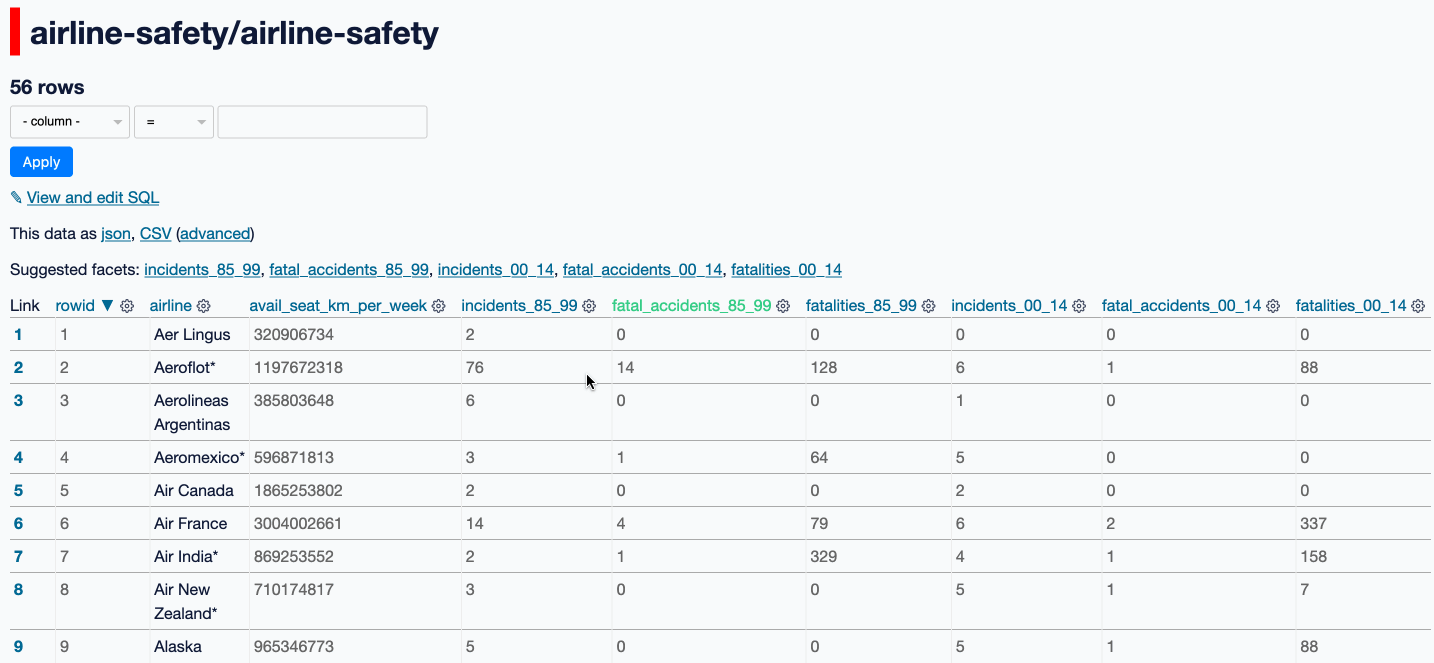Click fatalities value 337 in Air France row
The image size is (1434, 663).
tap(1314, 524)
